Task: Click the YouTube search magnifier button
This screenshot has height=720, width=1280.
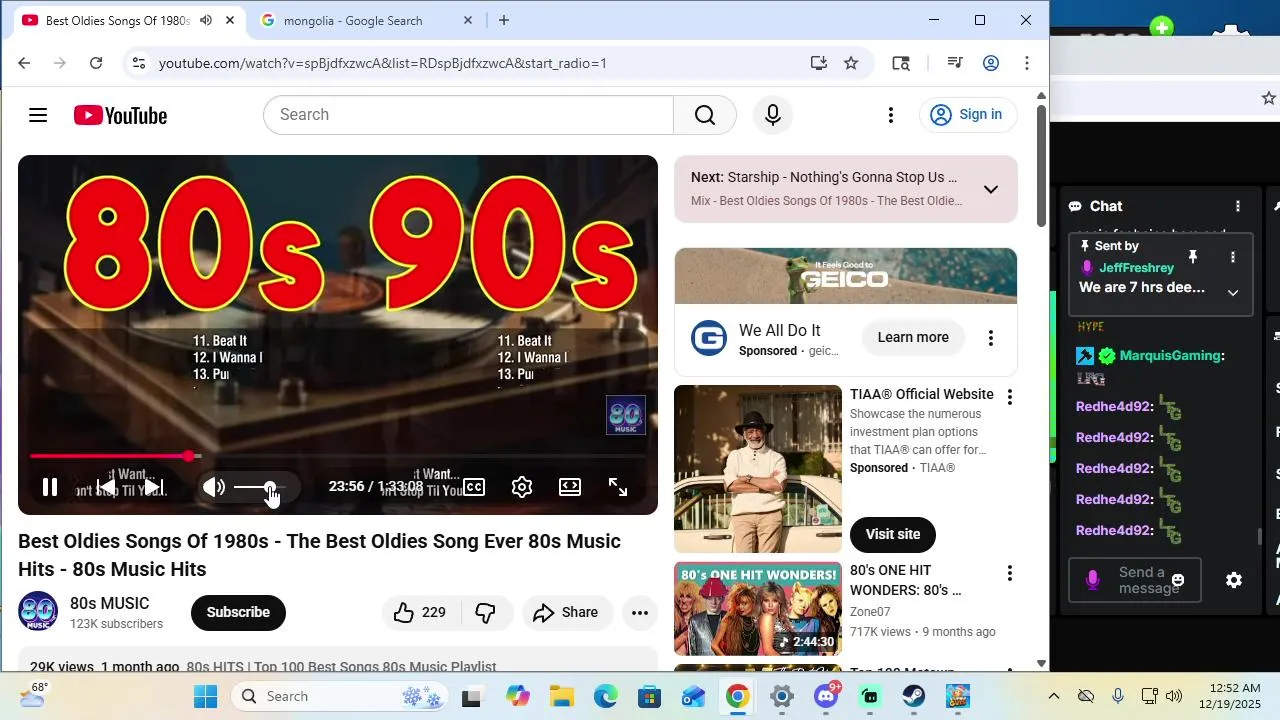Action: click(705, 115)
